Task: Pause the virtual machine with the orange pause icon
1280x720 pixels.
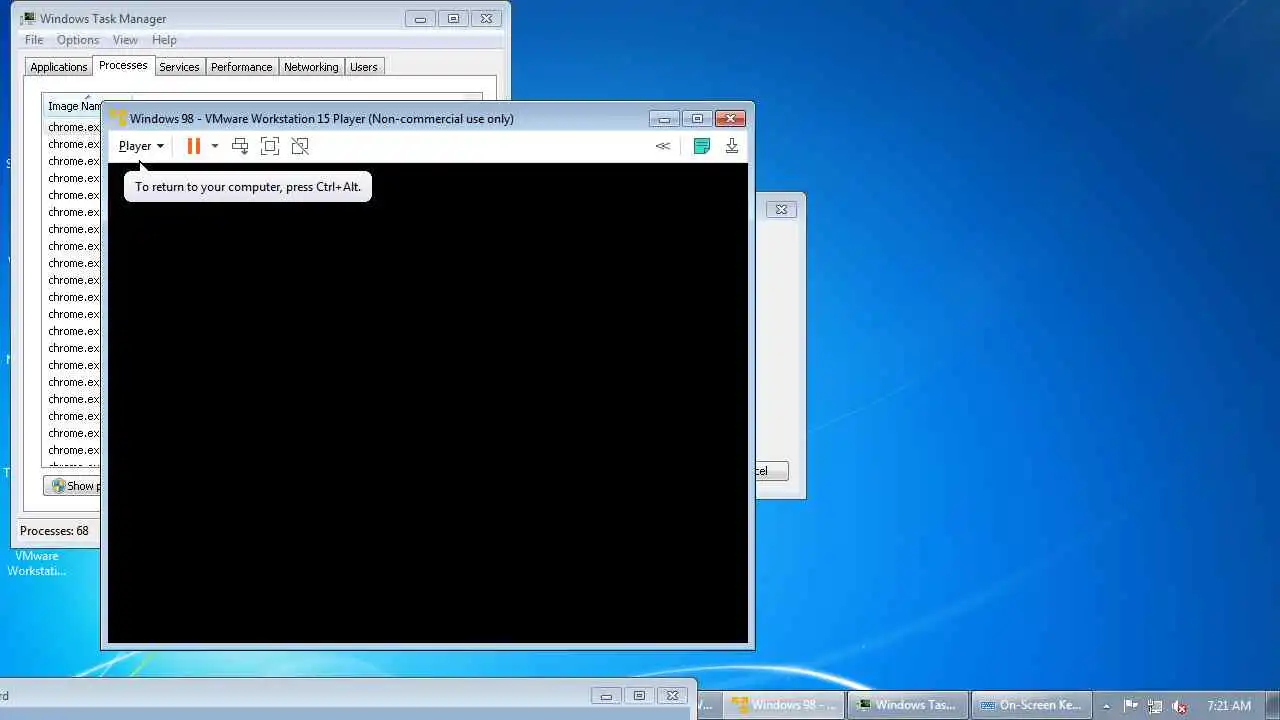Action: point(194,146)
